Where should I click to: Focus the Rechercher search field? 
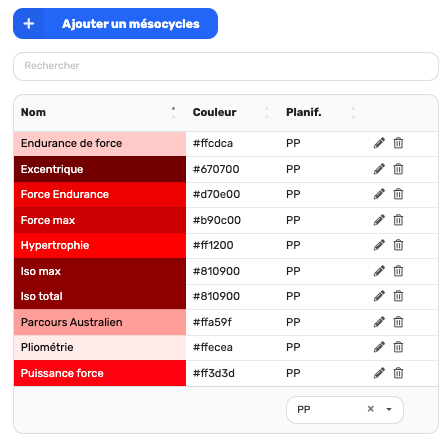[226, 66]
